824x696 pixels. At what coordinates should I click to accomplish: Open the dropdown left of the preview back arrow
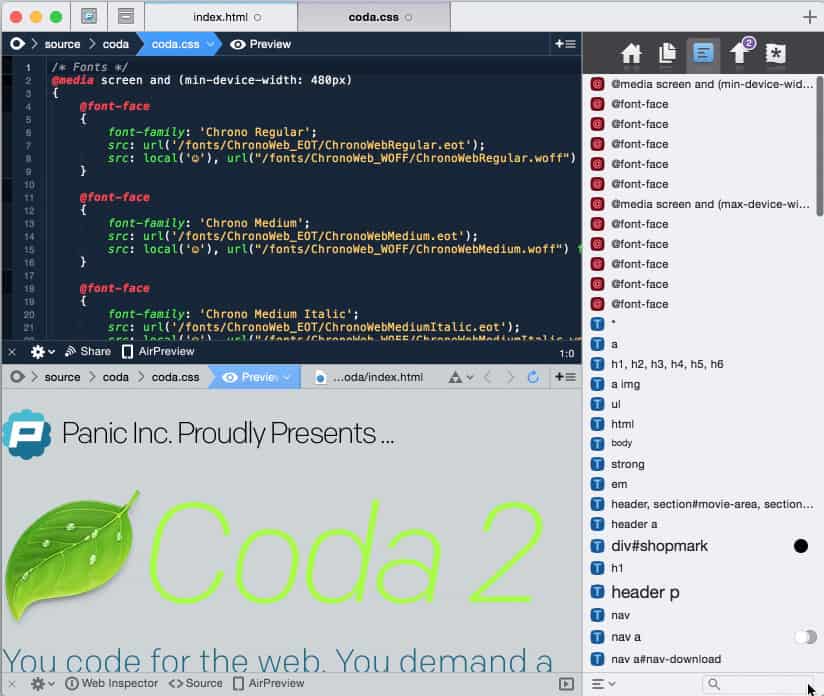click(461, 377)
